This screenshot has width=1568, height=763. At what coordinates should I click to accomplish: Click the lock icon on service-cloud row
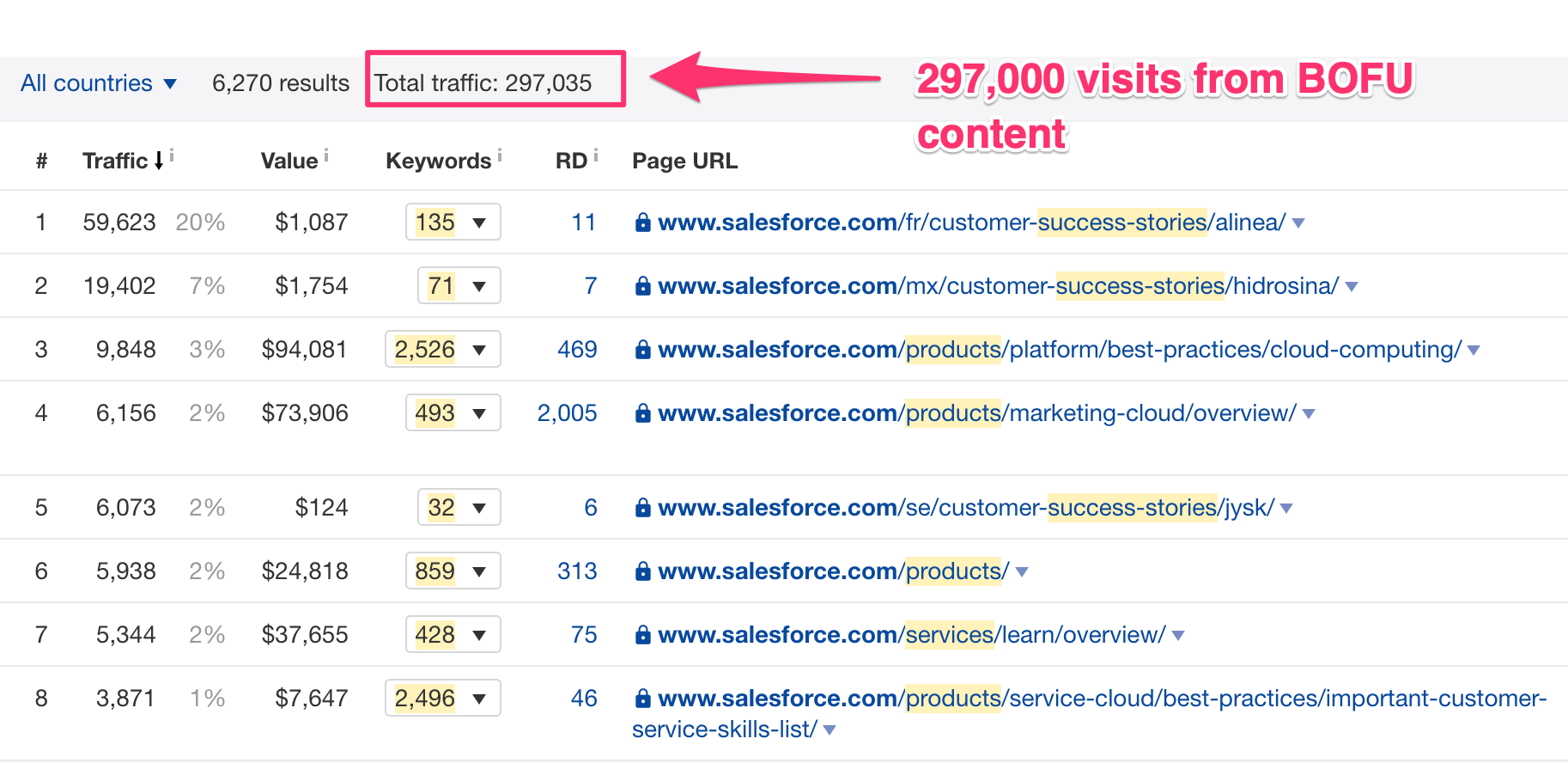642,699
